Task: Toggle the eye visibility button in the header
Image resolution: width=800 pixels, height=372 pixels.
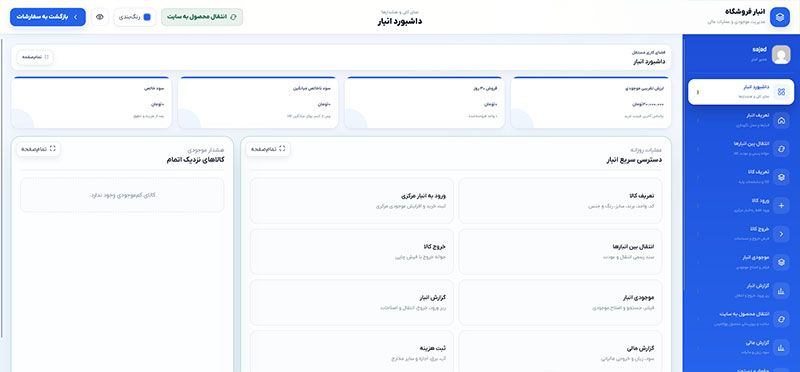Action: tap(100, 17)
